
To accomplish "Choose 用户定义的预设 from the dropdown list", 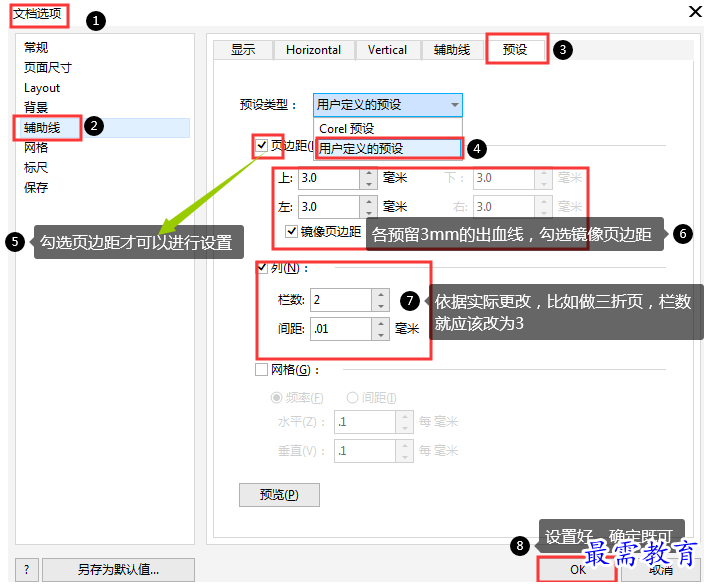I will (x=389, y=148).
